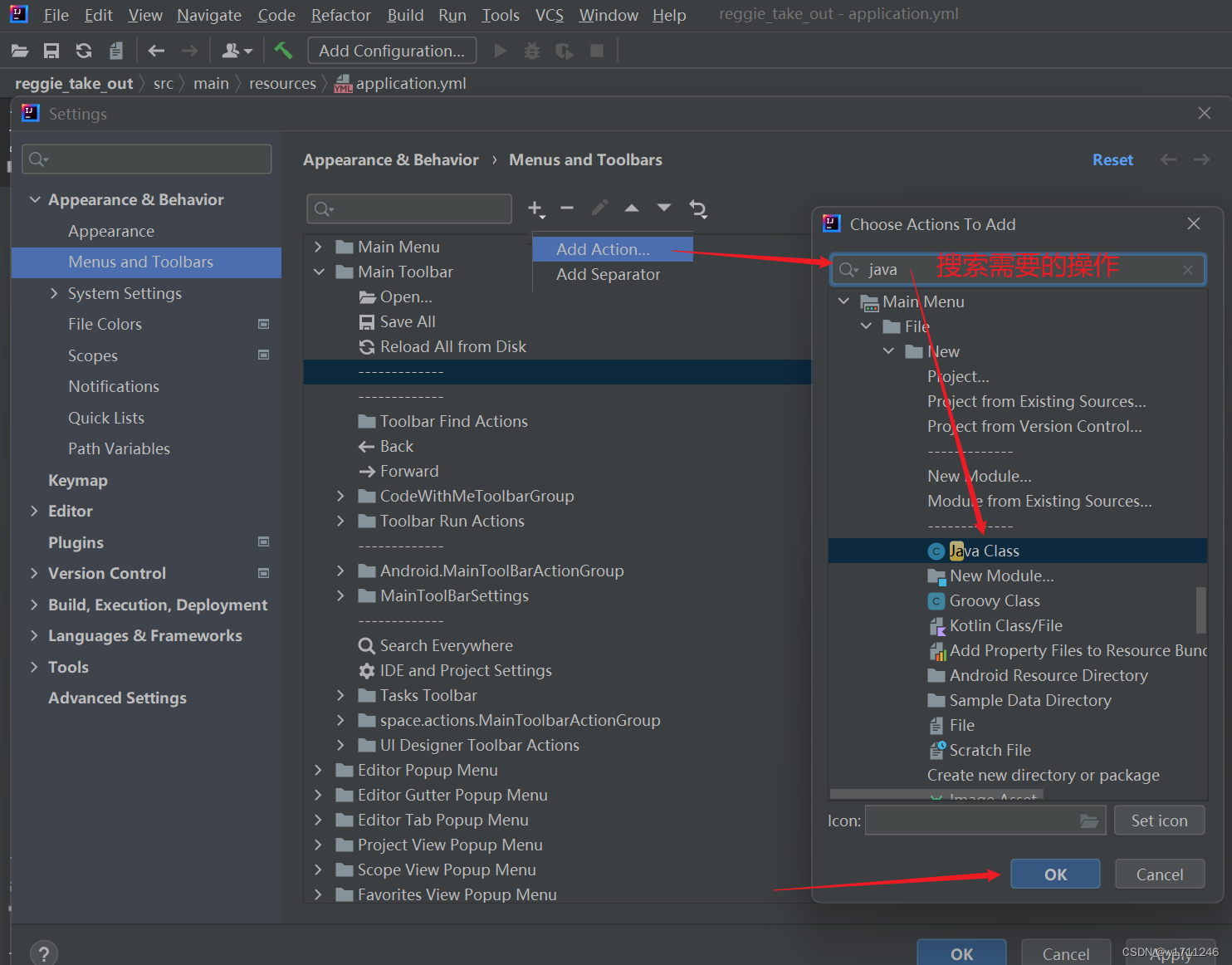This screenshot has width=1232, height=965.
Task: Click the Reload from Disk toolbar icon
Action: (84, 51)
